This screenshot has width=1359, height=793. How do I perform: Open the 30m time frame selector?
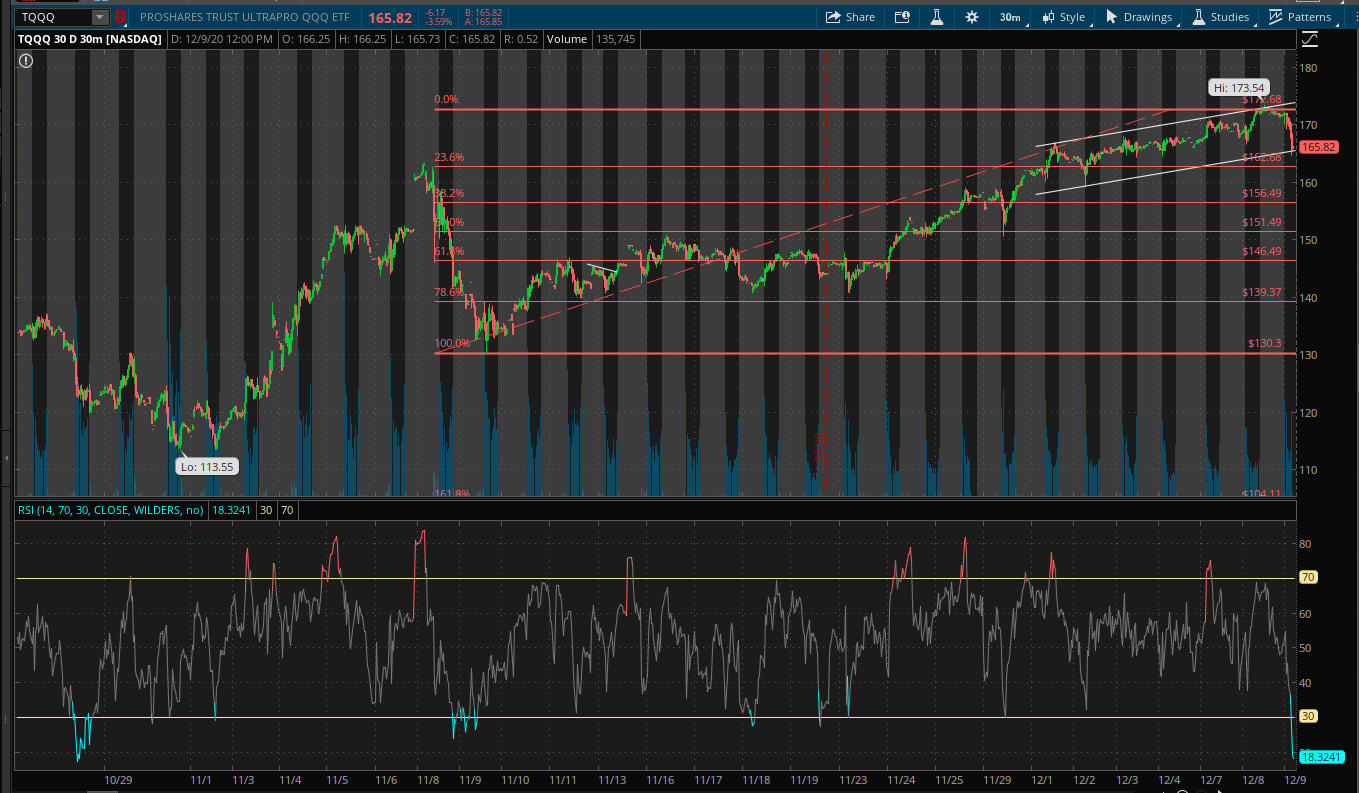1009,17
